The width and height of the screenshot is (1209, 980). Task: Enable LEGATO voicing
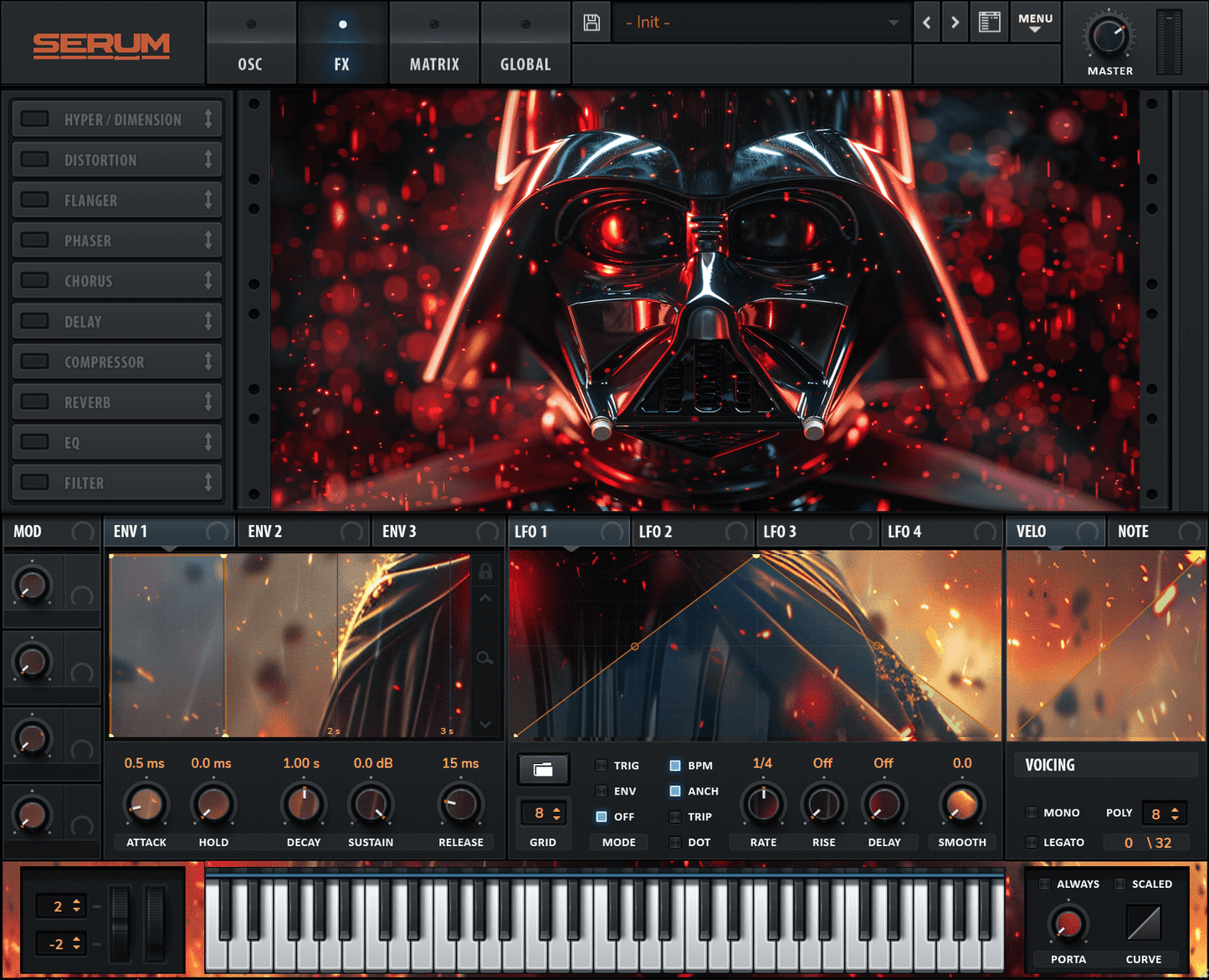1032,842
